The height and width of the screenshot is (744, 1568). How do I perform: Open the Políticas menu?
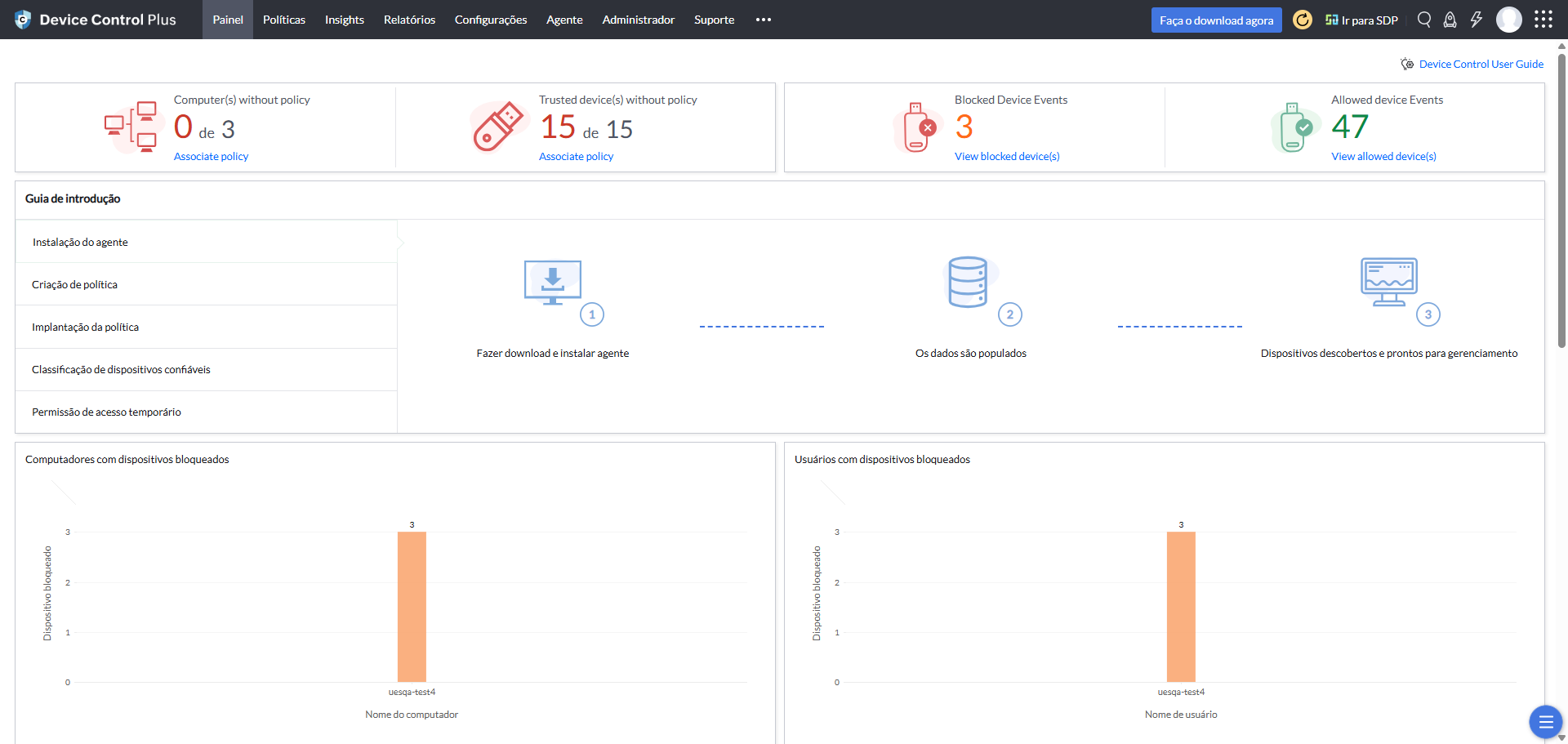(x=284, y=20)
